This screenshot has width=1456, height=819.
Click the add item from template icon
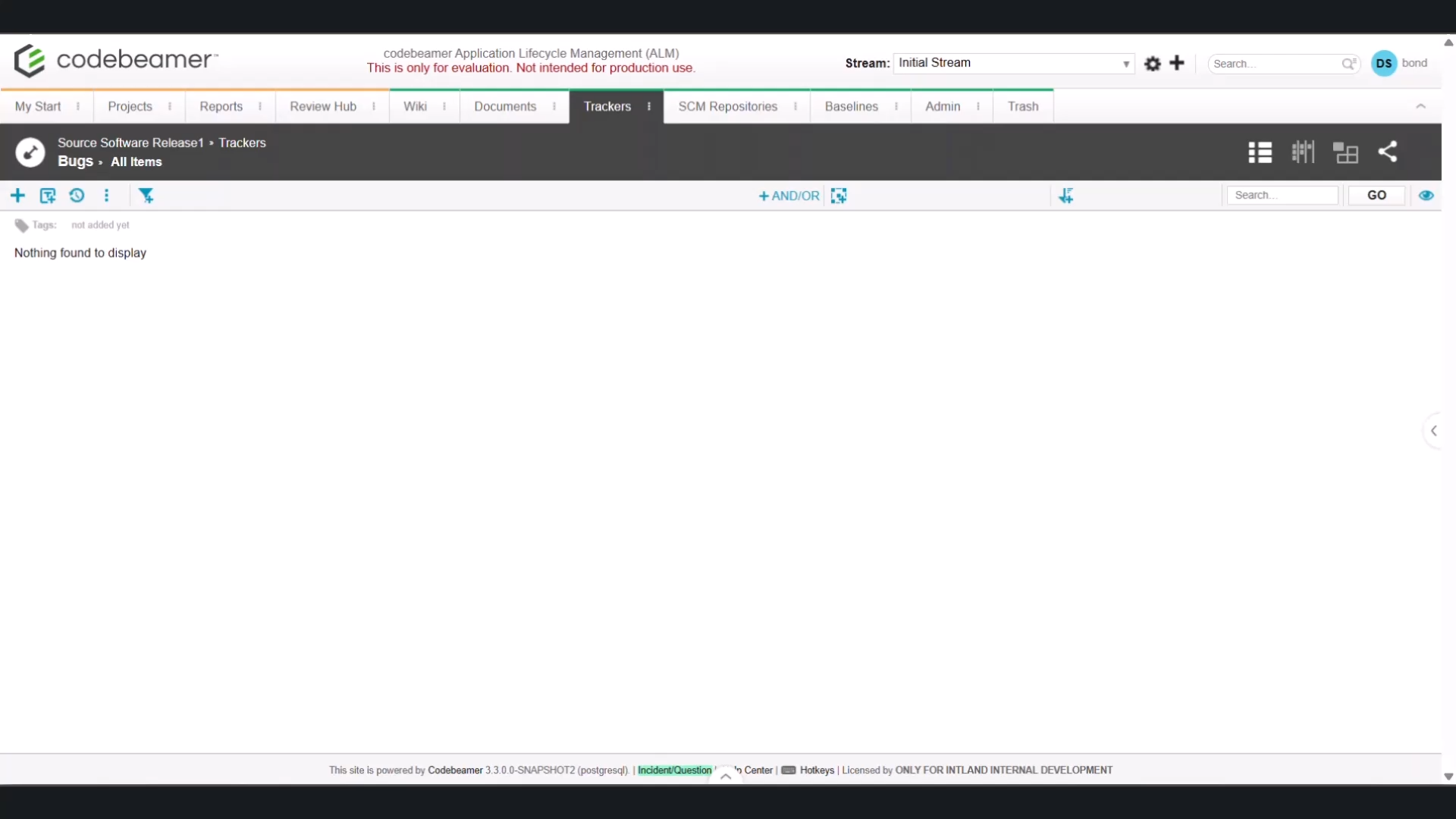point(48,196)
